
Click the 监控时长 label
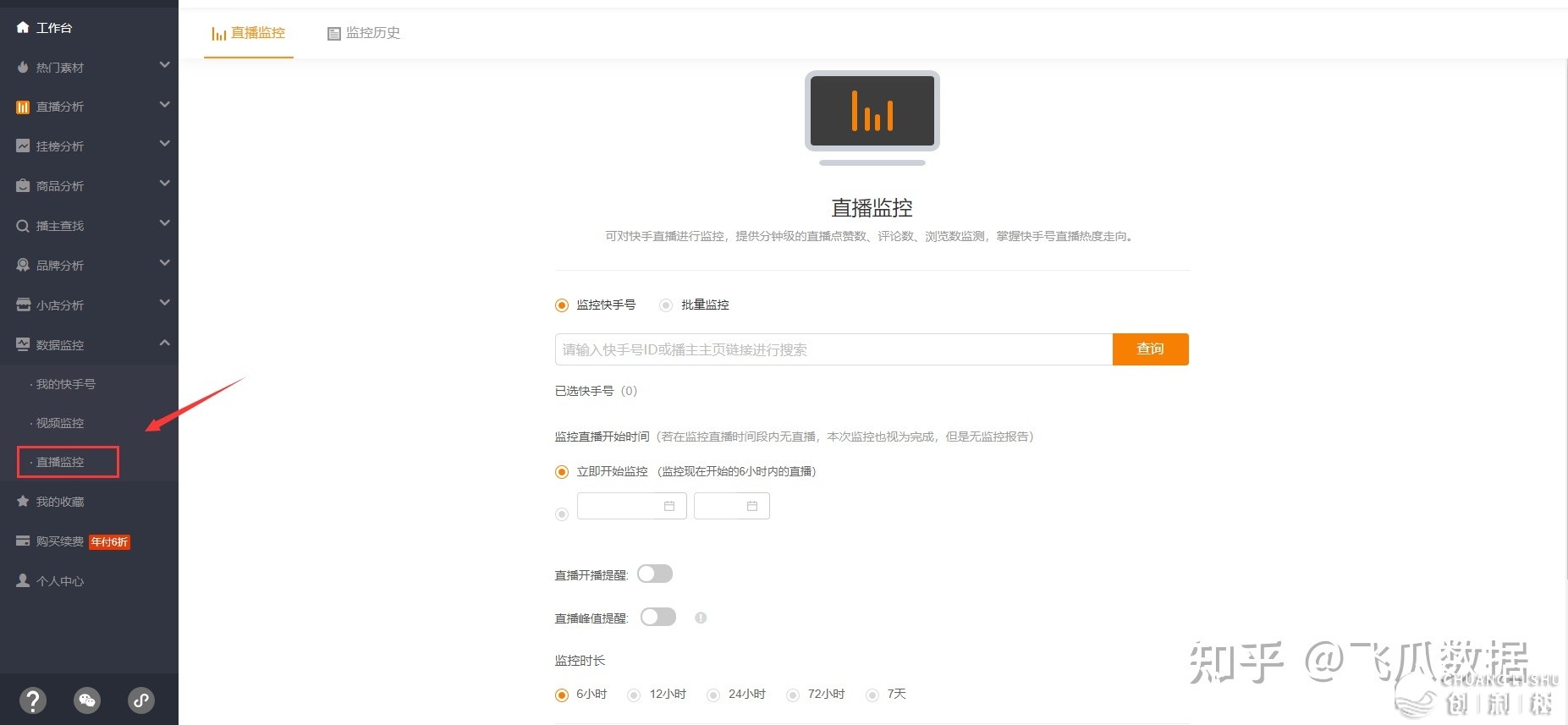click(x=580, y=661)
